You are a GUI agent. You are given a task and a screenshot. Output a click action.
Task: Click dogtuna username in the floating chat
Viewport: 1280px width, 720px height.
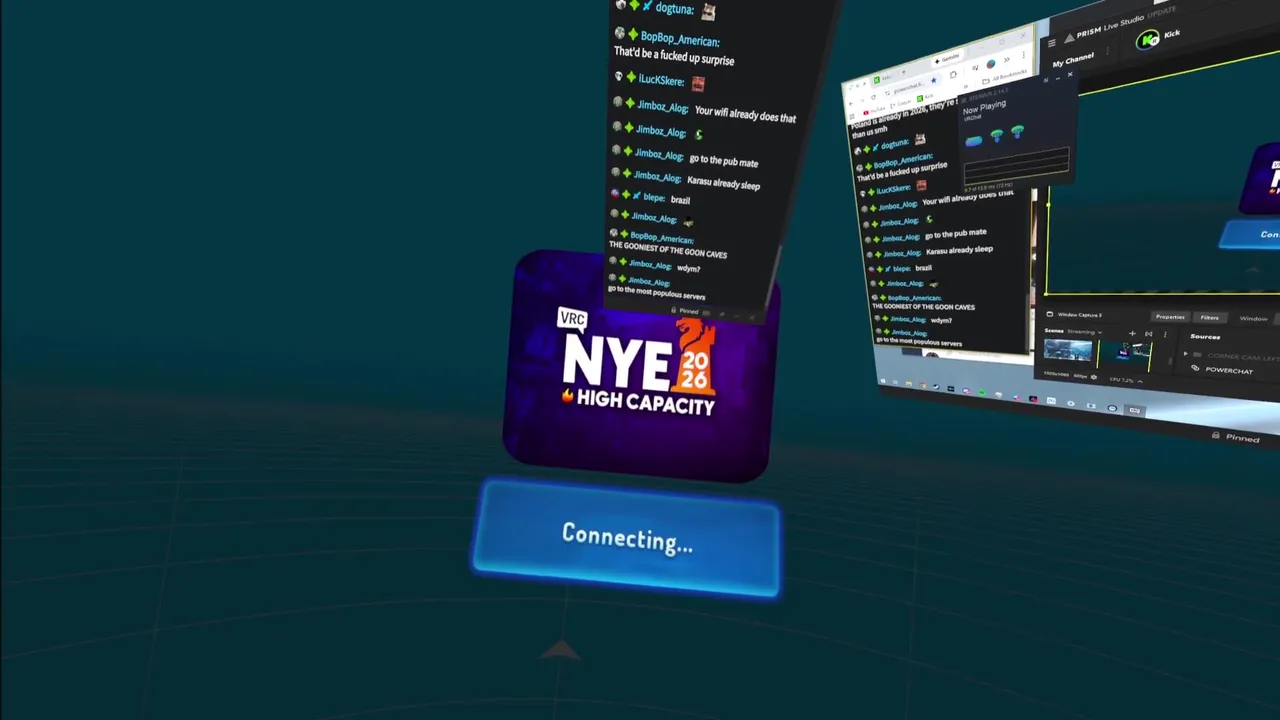(x=674, y=8)
